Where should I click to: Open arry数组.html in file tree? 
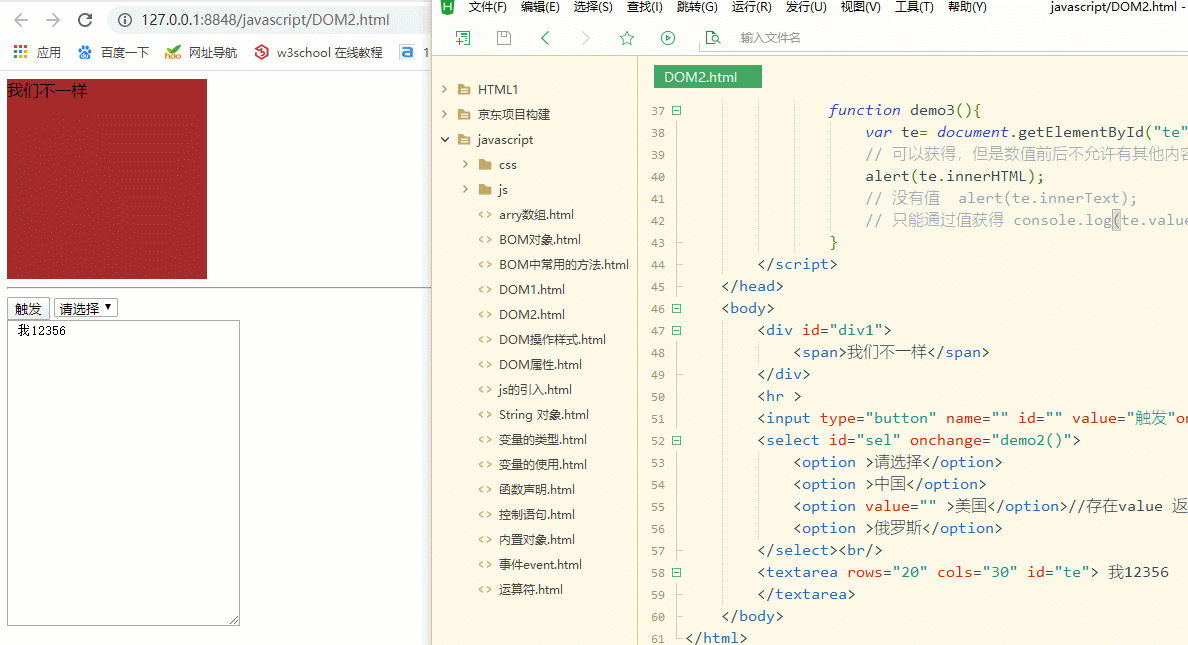point(536,214)
